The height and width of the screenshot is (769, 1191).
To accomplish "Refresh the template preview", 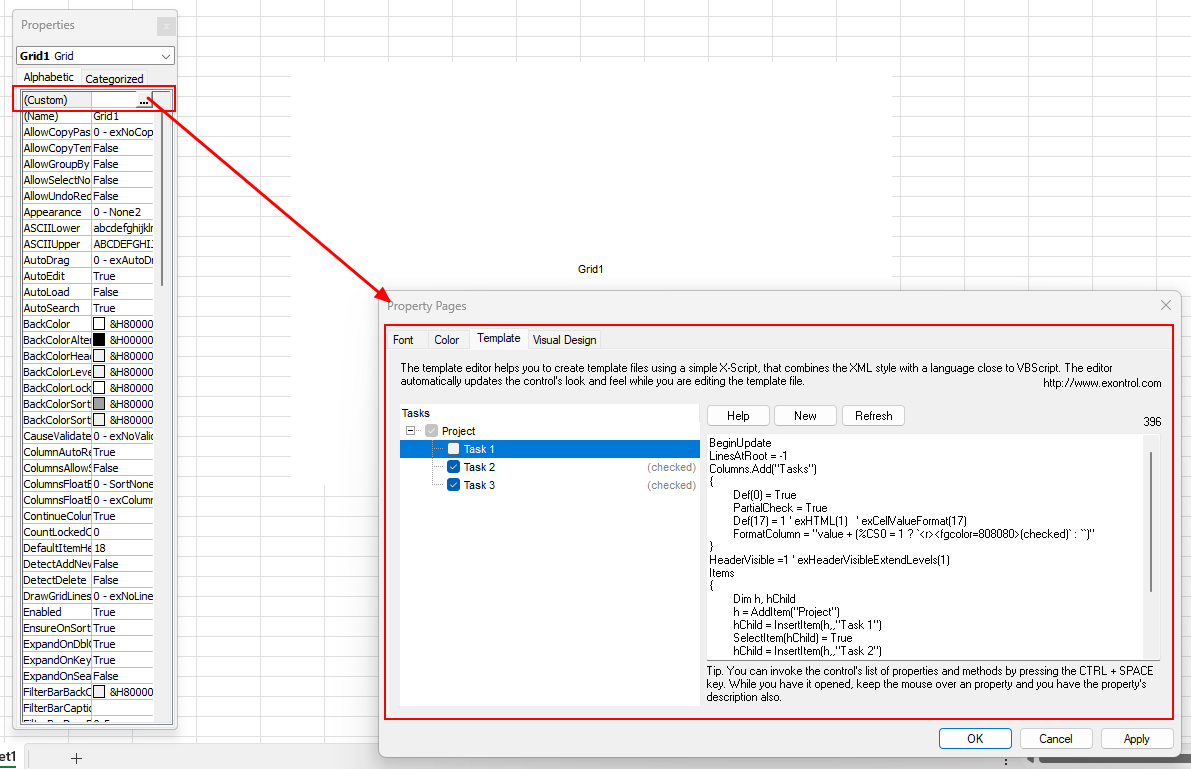I will (873, 416).
